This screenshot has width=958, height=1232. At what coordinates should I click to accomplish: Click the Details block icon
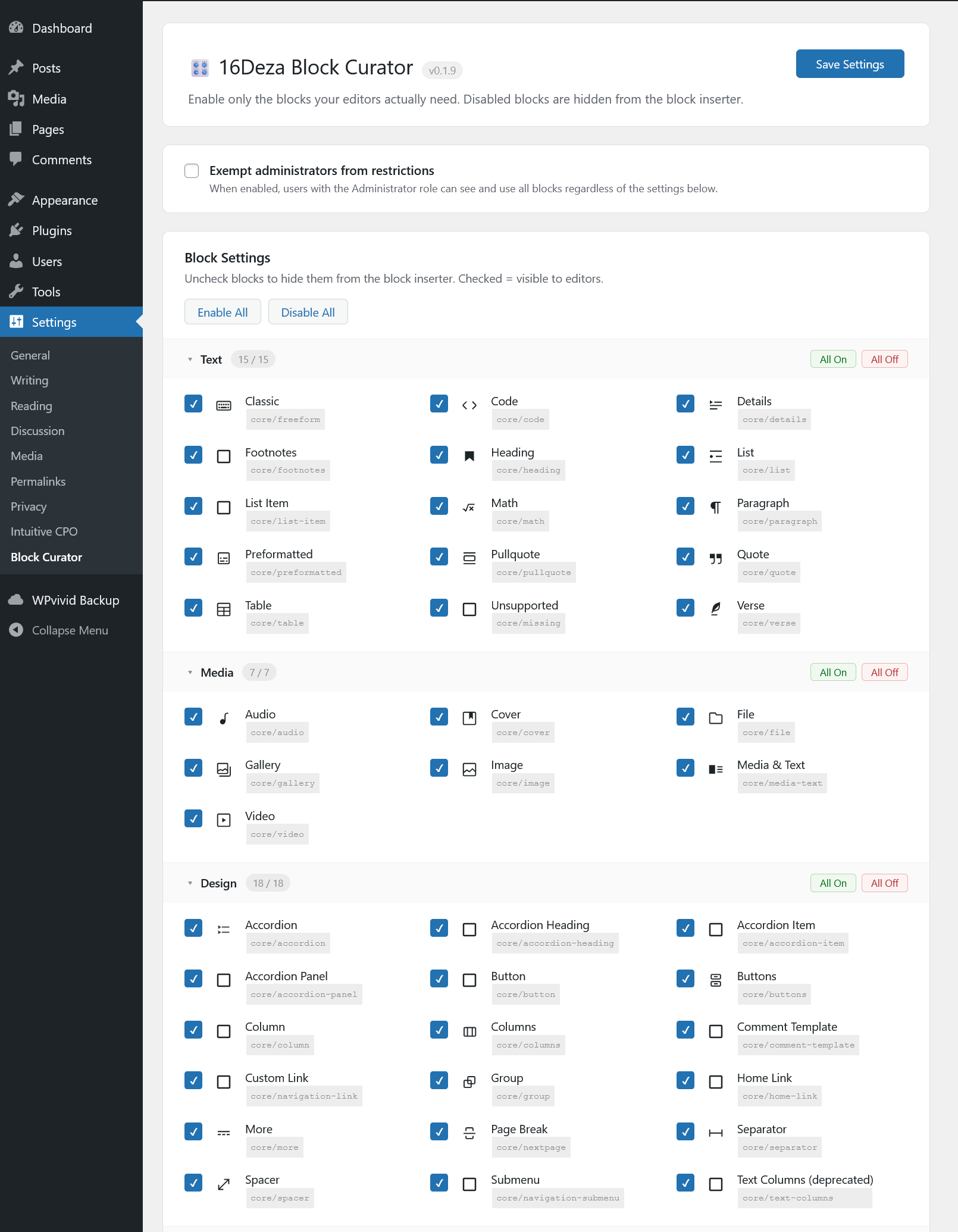point(716,405)
